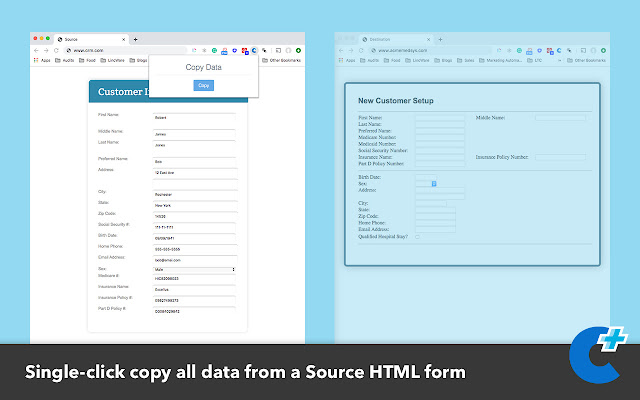
Task: Expand the Sex dropdown in source form
Action: 193,269
